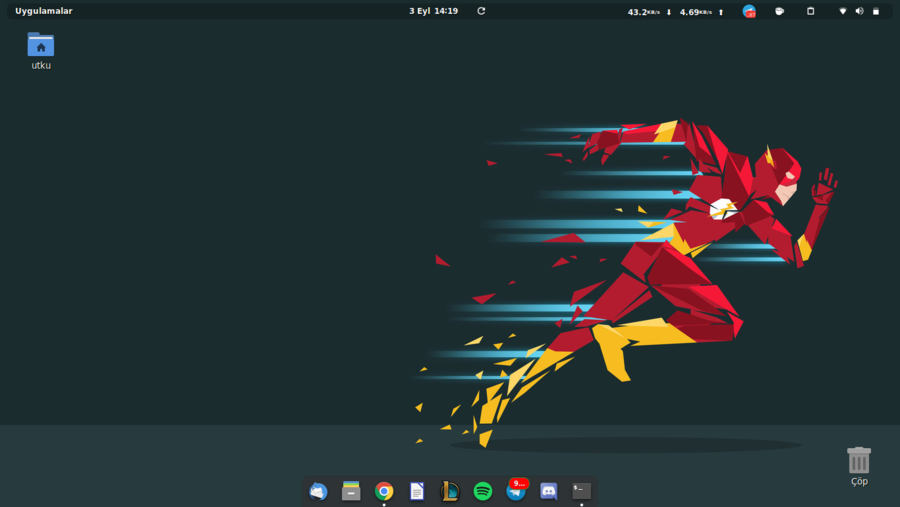Open the Uygulamalar menu
Screen dimensions: 900x507
pyautogui.click(x=44, y=11)
